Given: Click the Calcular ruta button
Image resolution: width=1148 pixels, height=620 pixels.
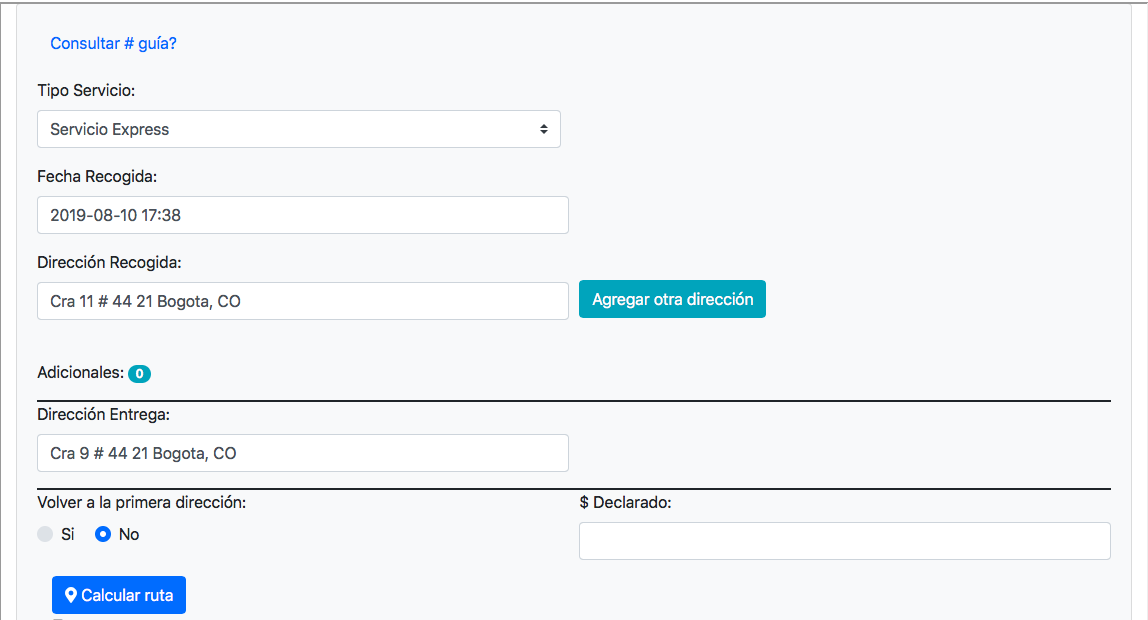Looking at the screenshot, I should [x=119, y=595].
